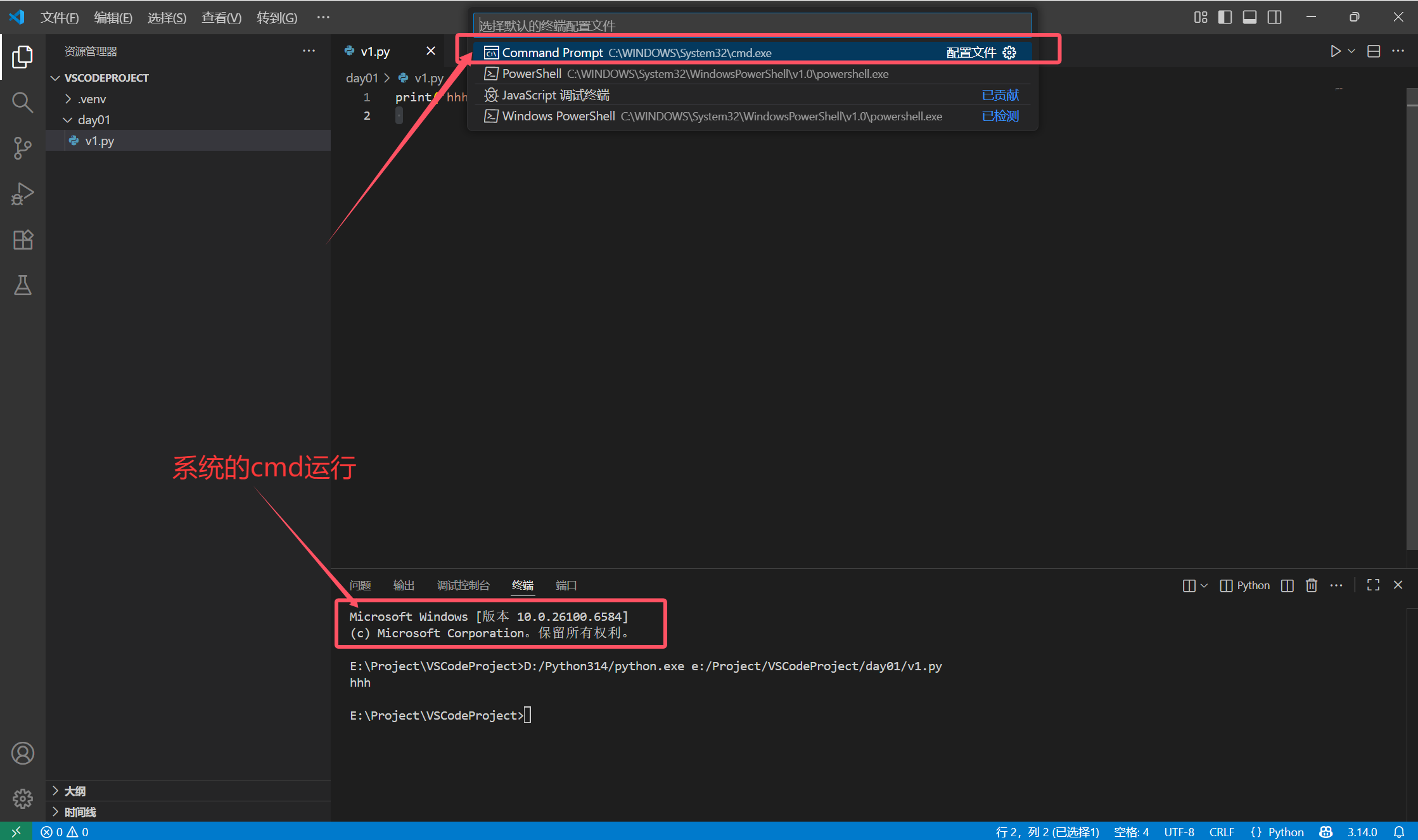This screenshot has height=840, width=1418.
Task: Open the 查看 menu
Action: [220, 17]
